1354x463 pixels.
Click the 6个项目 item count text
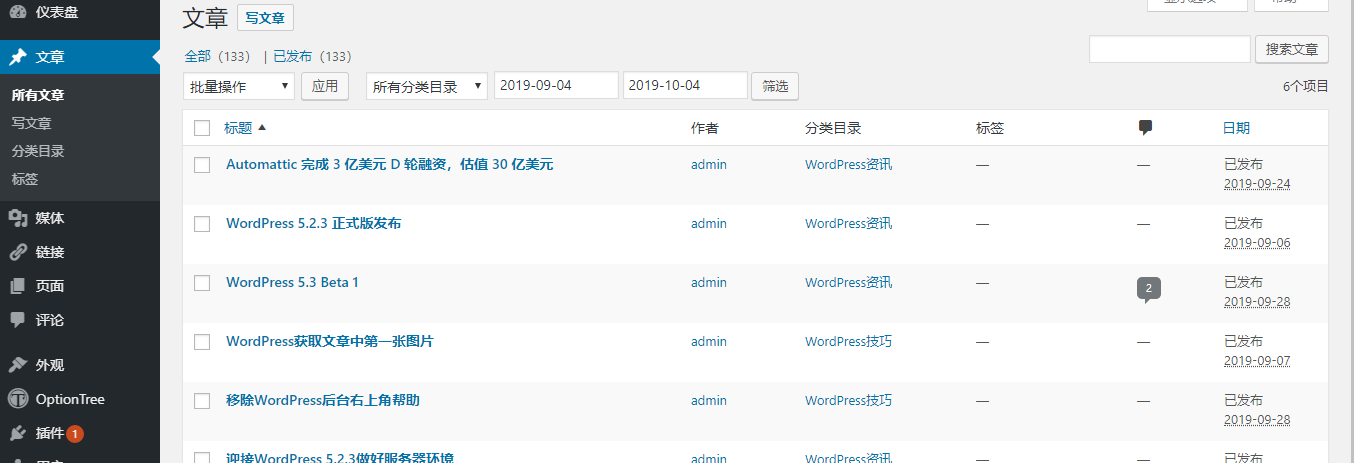[1306, 86]
